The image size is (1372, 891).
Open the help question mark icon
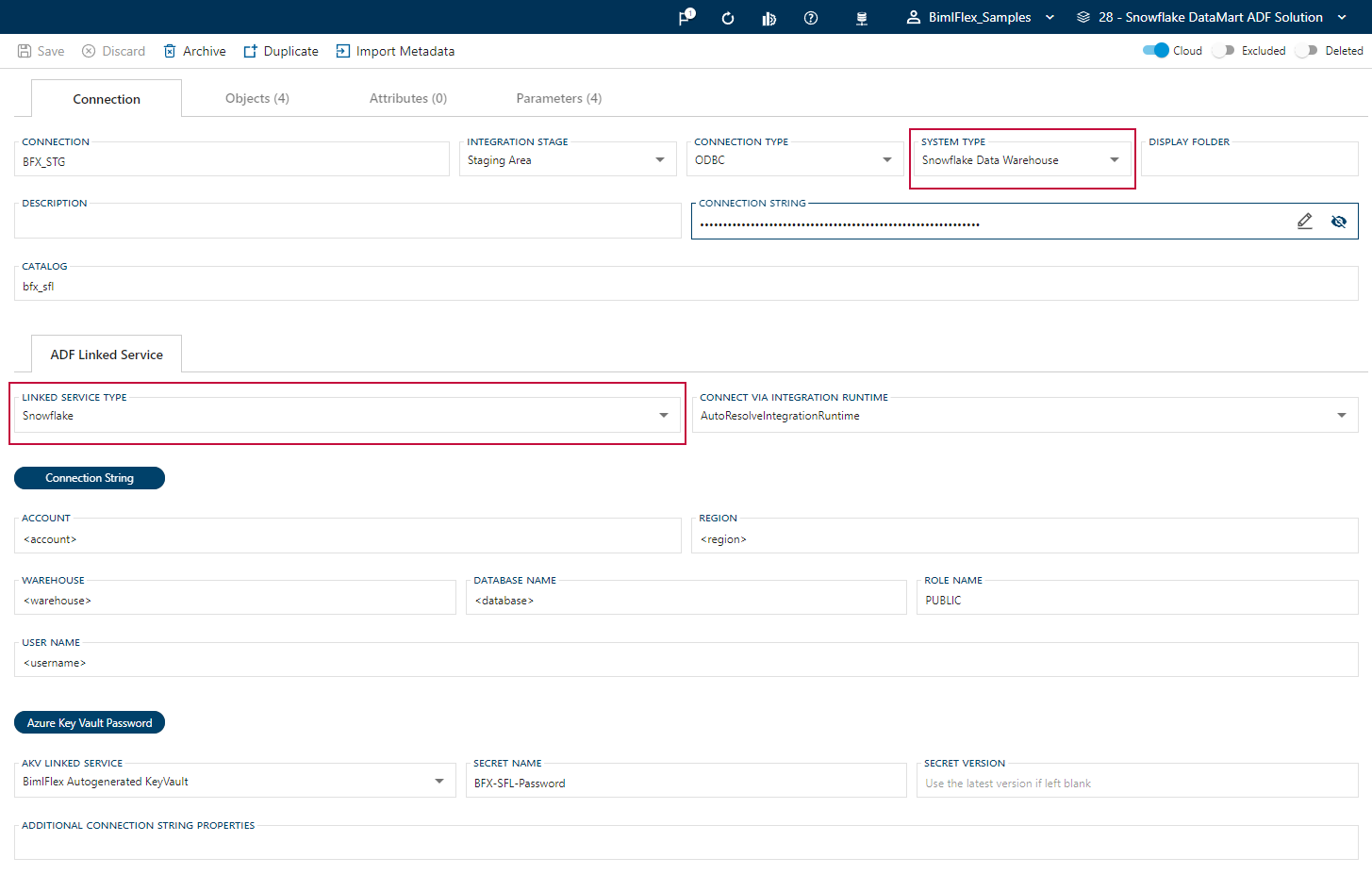coord(810,18)
